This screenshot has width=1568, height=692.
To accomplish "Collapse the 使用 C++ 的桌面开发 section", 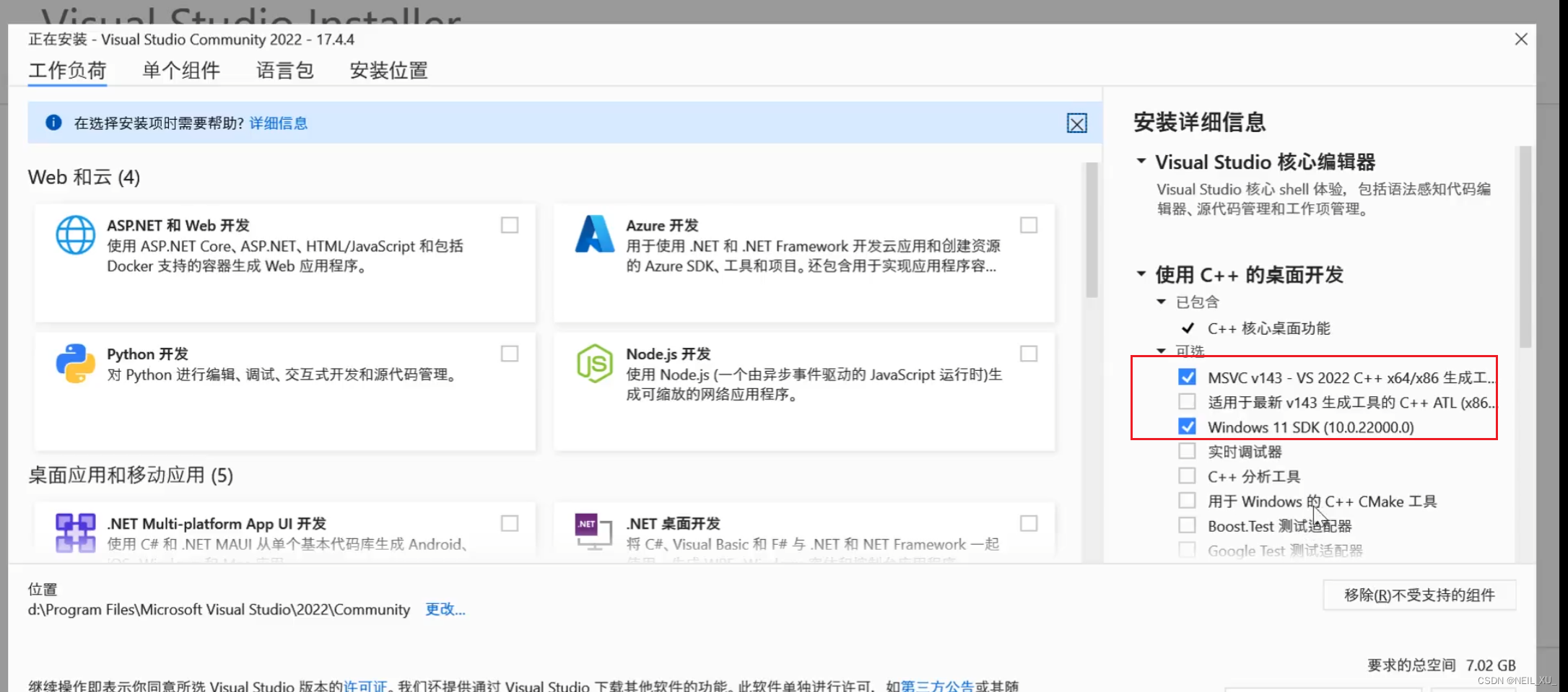I will [1141, 273].
